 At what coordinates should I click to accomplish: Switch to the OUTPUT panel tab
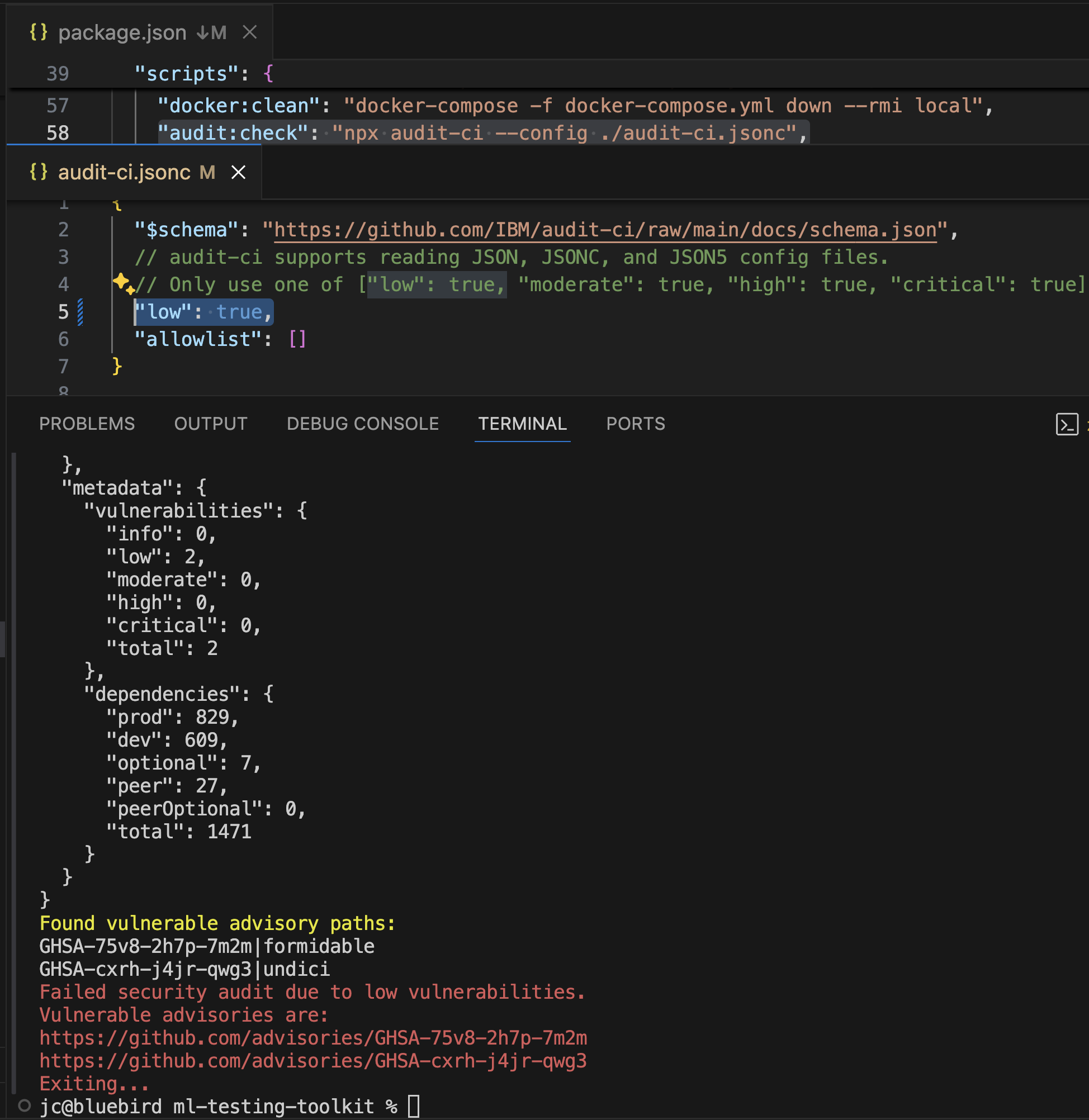click(x=211, y=424)
